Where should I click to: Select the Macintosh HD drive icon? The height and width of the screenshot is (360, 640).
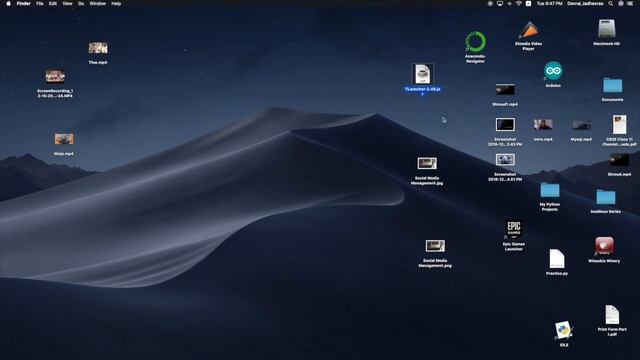click(x=607, y=29)
